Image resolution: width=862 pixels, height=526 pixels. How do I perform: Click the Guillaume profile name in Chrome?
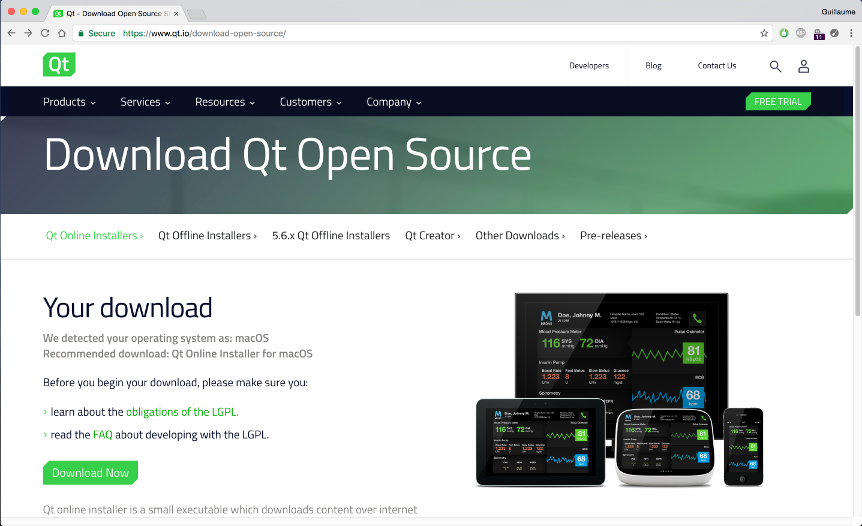838,12
